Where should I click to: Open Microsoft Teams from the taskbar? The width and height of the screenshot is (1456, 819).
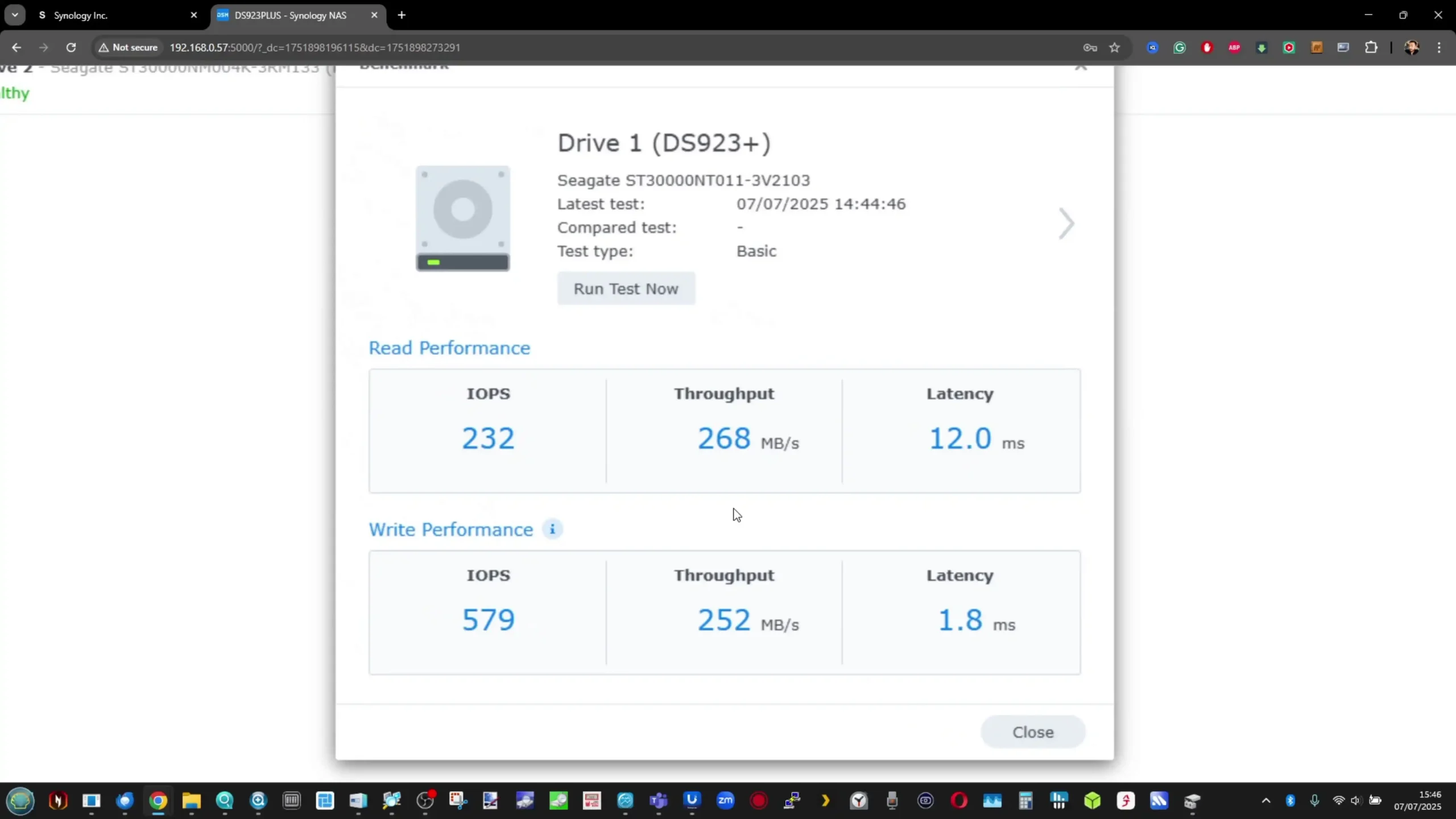(x=659, y=801)
